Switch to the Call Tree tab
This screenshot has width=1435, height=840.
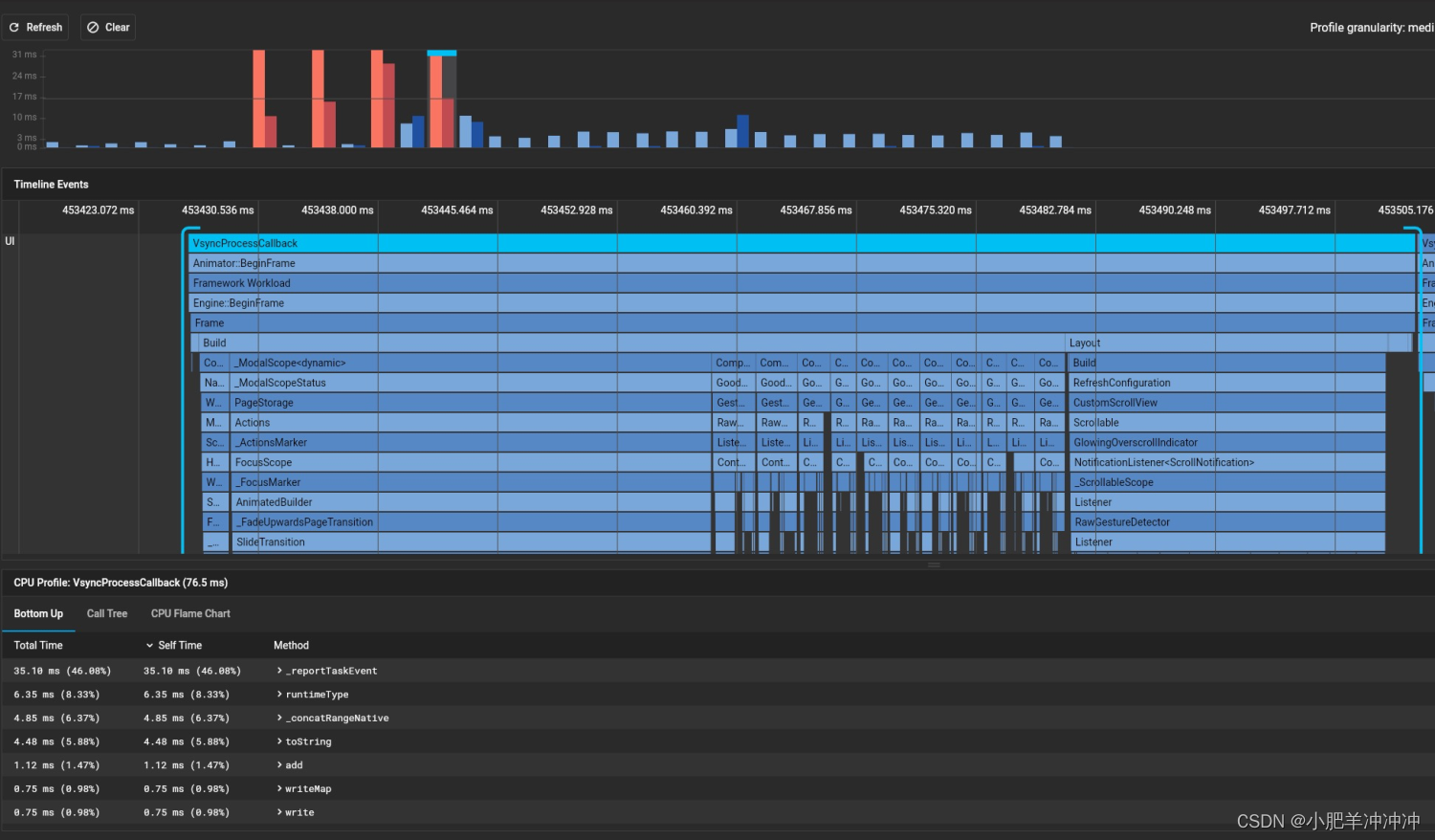[107, 613]
